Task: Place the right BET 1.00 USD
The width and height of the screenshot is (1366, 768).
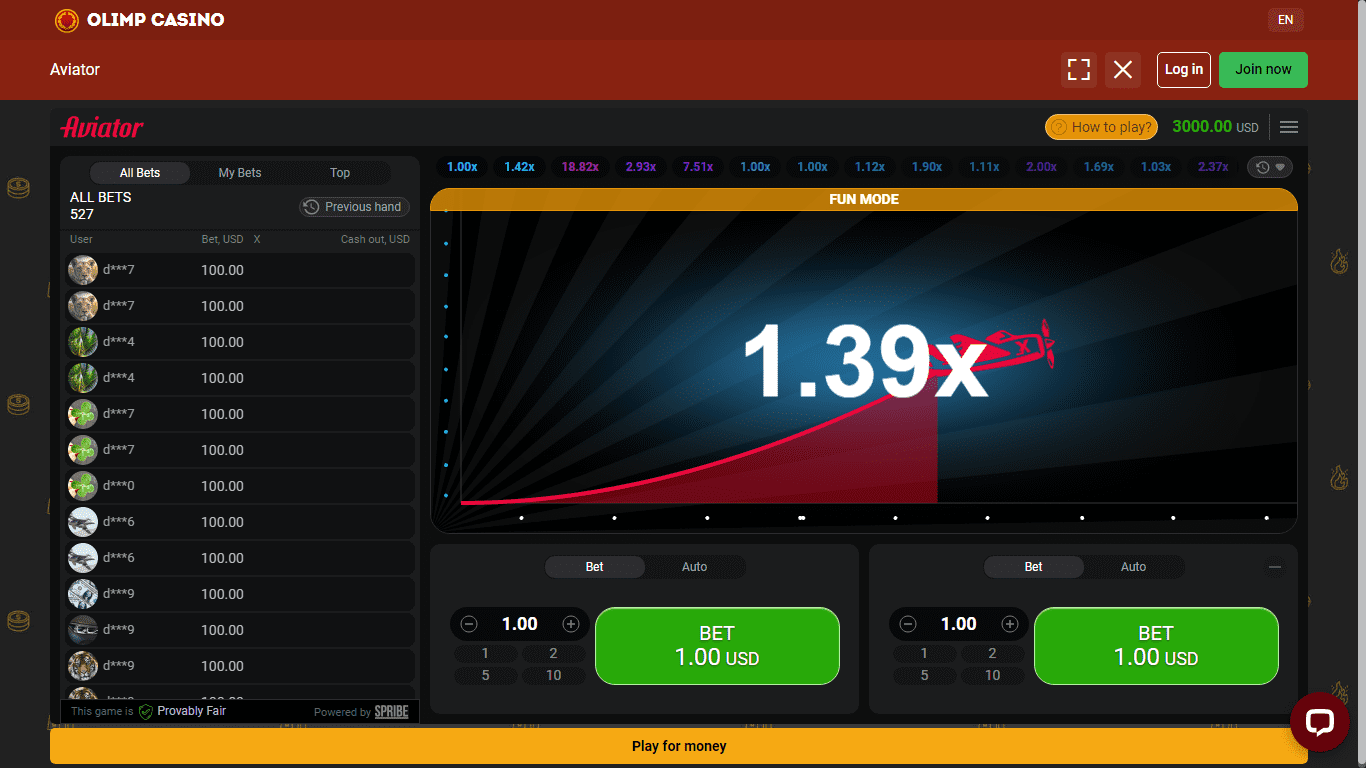Action: point(1156,646)
